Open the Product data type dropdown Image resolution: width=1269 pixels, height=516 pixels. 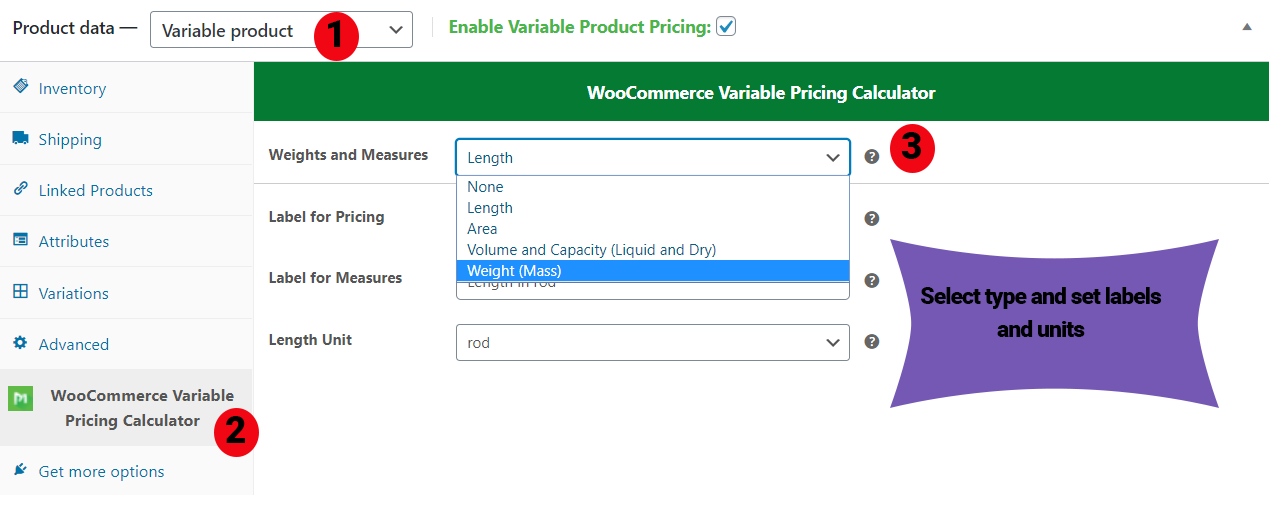[281, 30]
